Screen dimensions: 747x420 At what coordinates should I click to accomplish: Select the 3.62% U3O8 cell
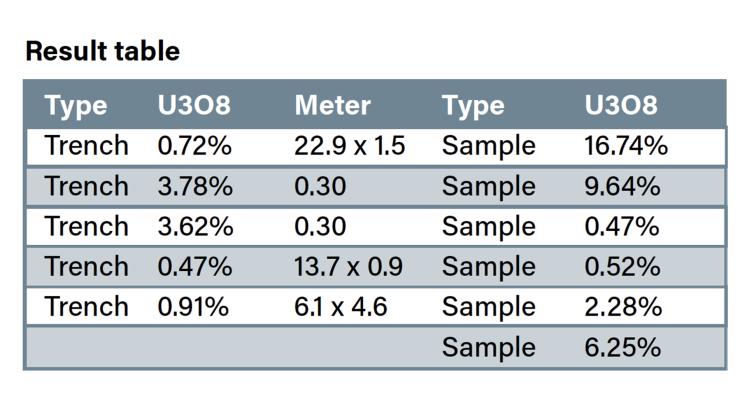(195, 227)
